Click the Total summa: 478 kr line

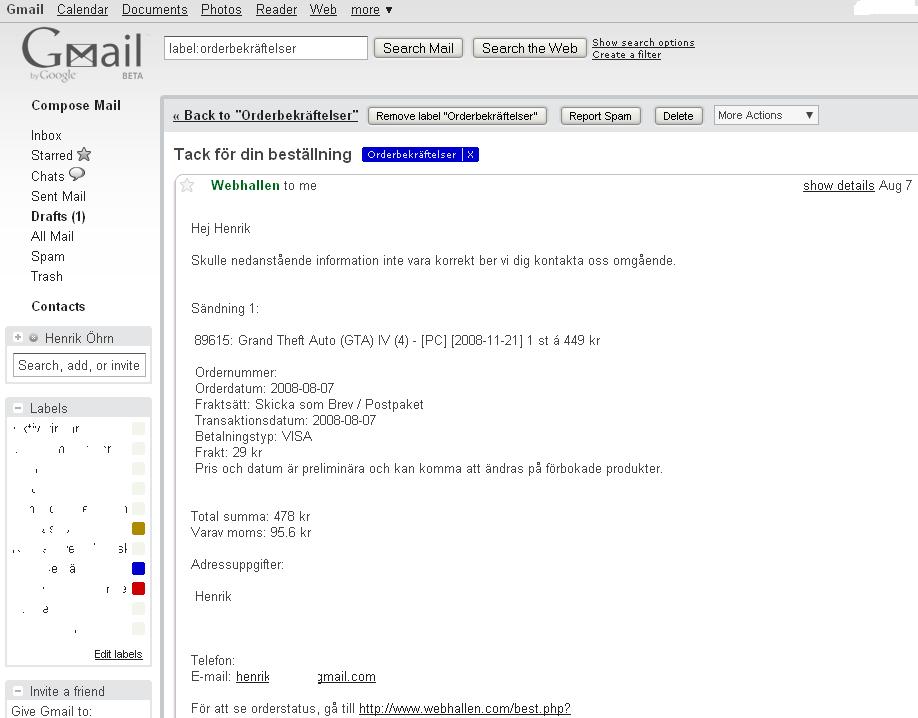(250, 516)
